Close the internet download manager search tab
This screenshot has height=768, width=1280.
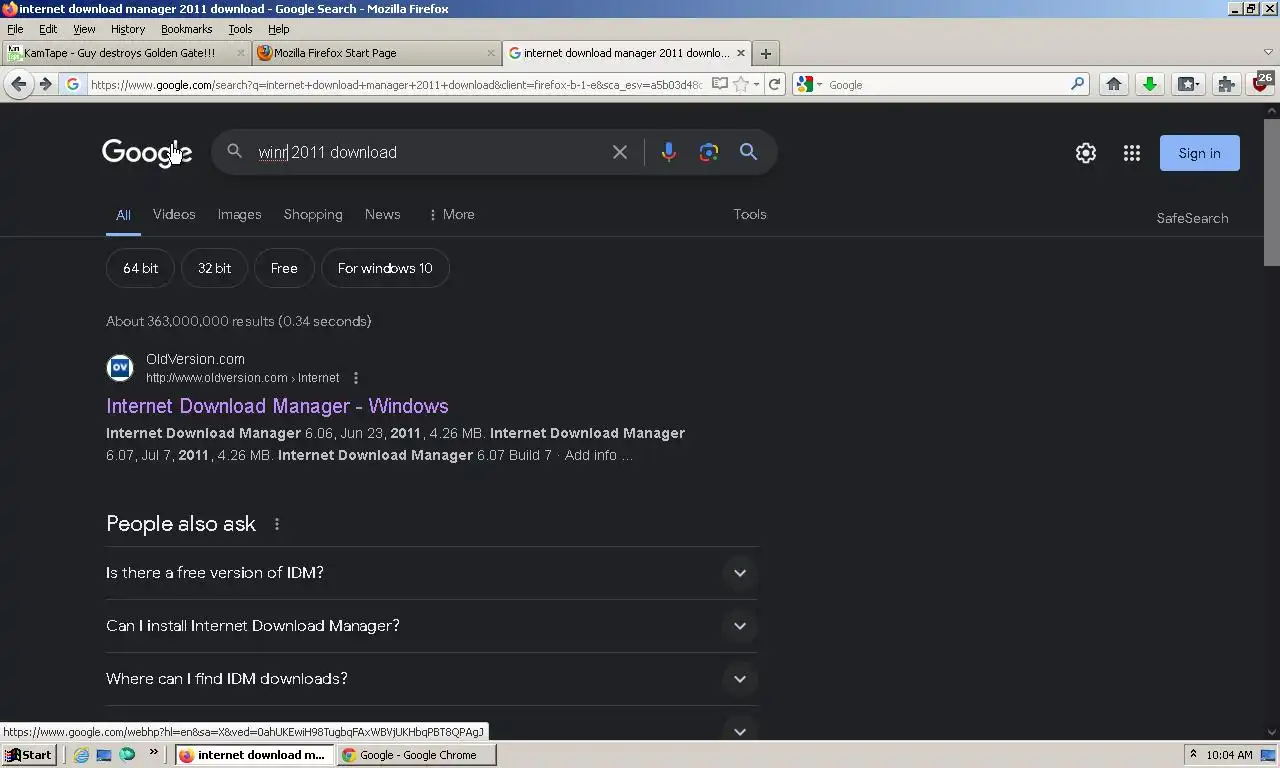pyautogui.click(x=740, y=53)
